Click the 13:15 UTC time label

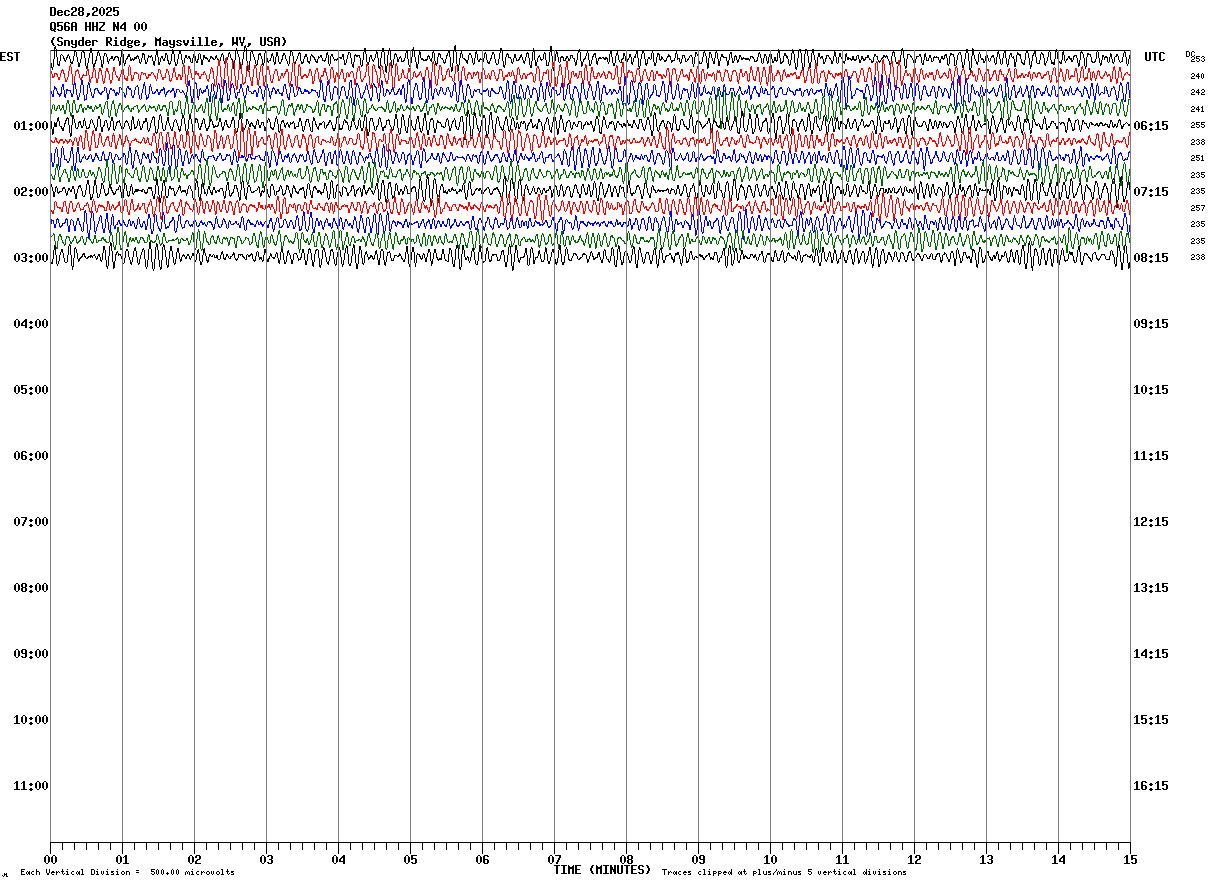coord(1150,588)
